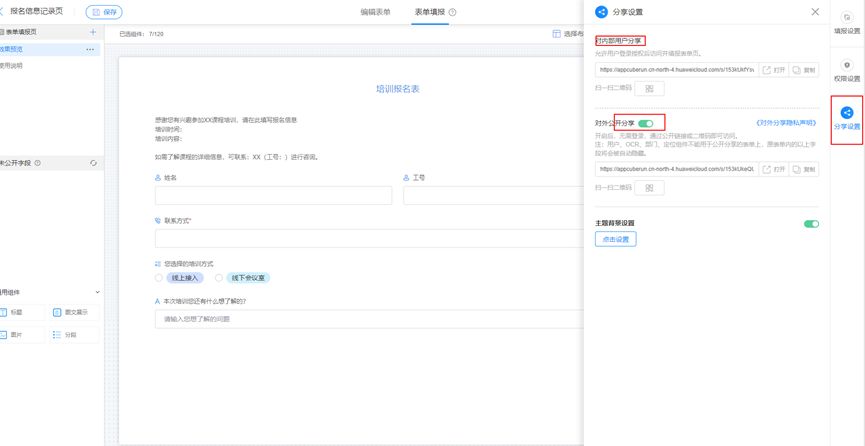Toggle the 对外公开分享 switch

click(x=645, y=123)
